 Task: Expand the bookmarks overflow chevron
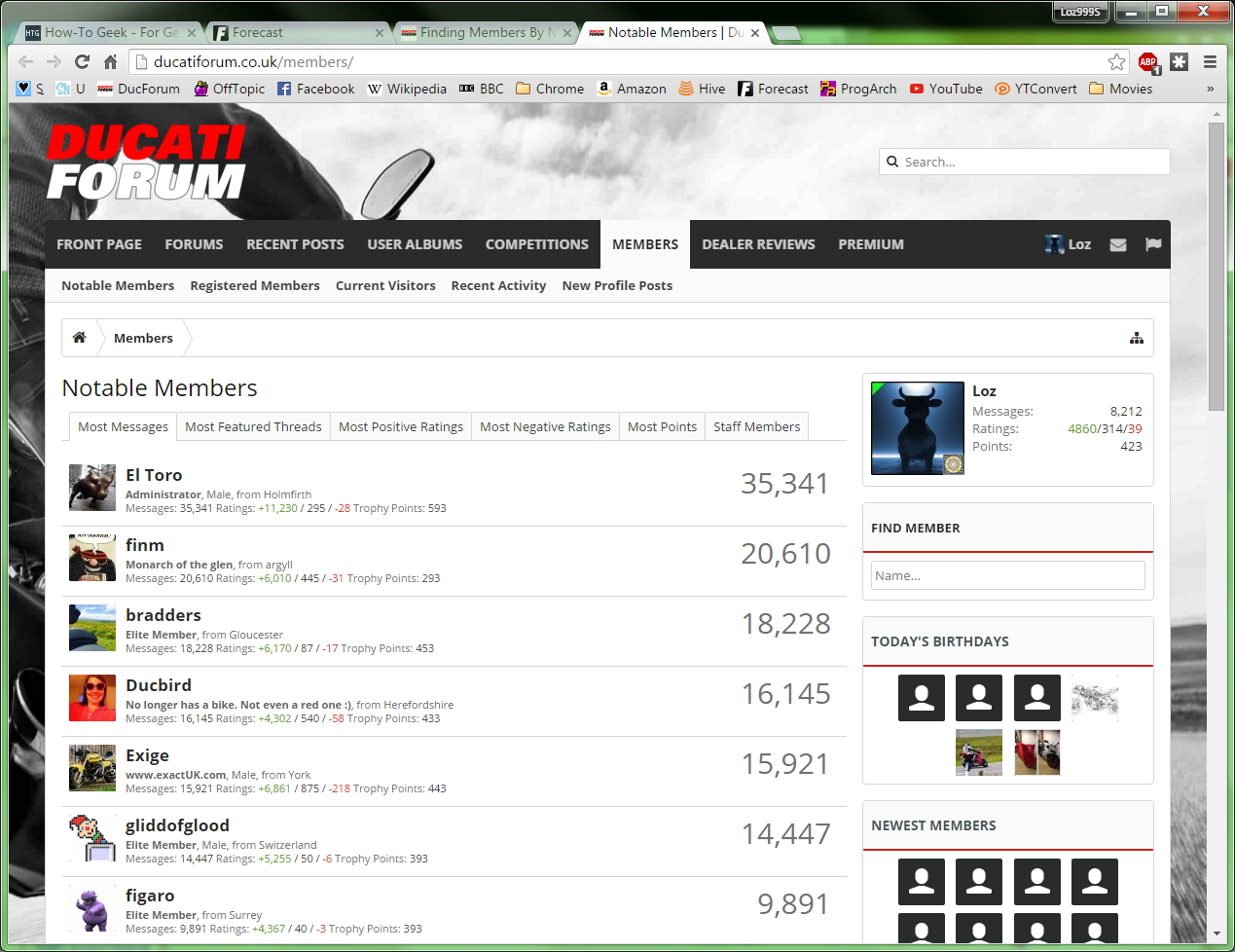[x=1210, y=89]
